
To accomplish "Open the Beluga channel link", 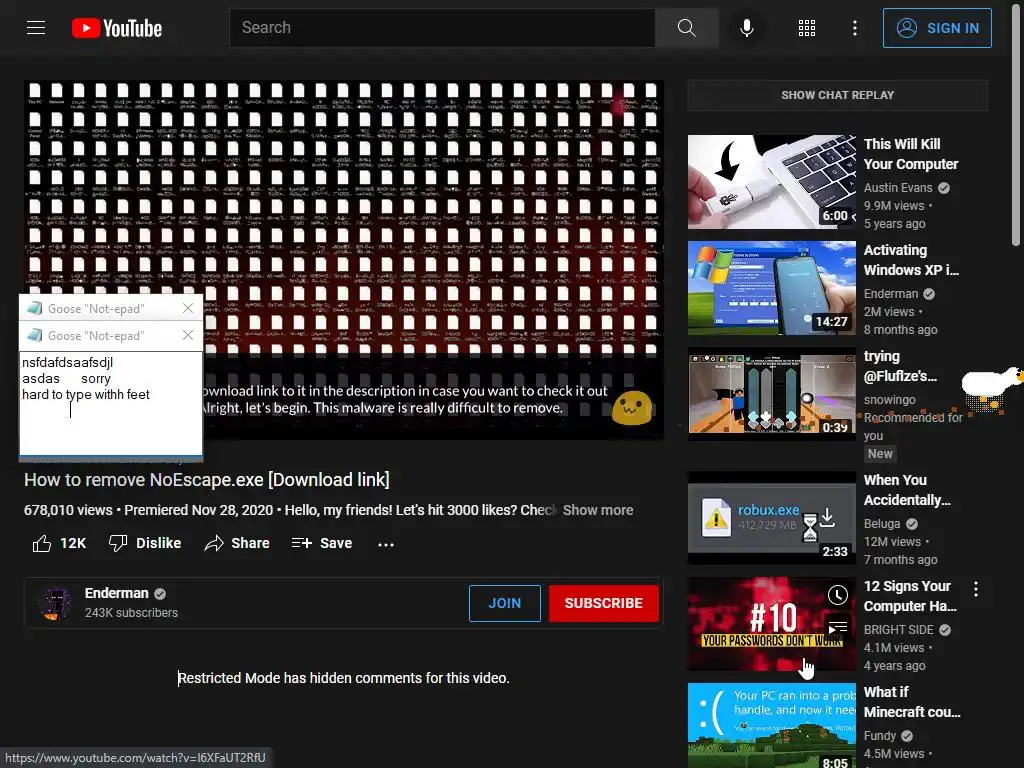I will click(x=882, y=524).
